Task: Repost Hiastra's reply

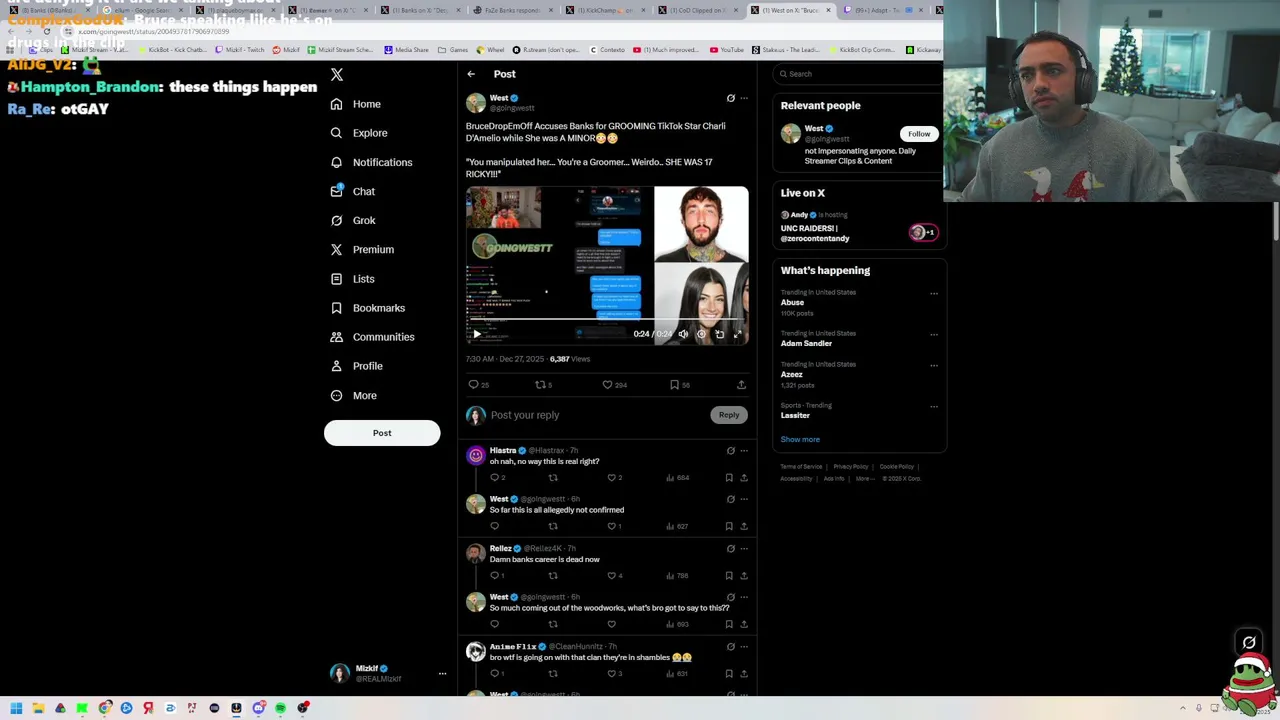Action: (x=553, y=478)
